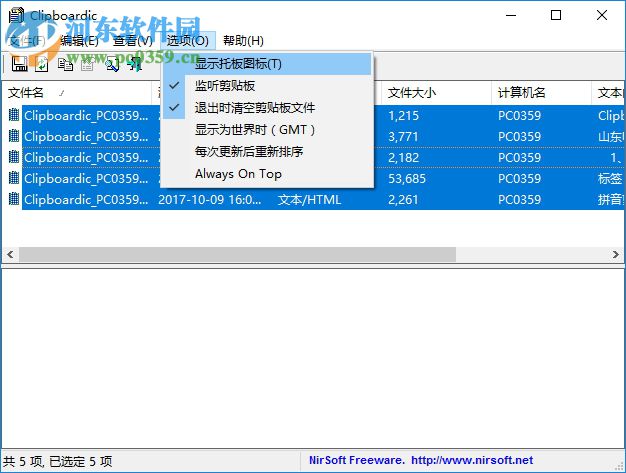This screenshot has width=626, height=473.
Task: Open the 编辑(E) menu
Action: (x=79, y=41)
